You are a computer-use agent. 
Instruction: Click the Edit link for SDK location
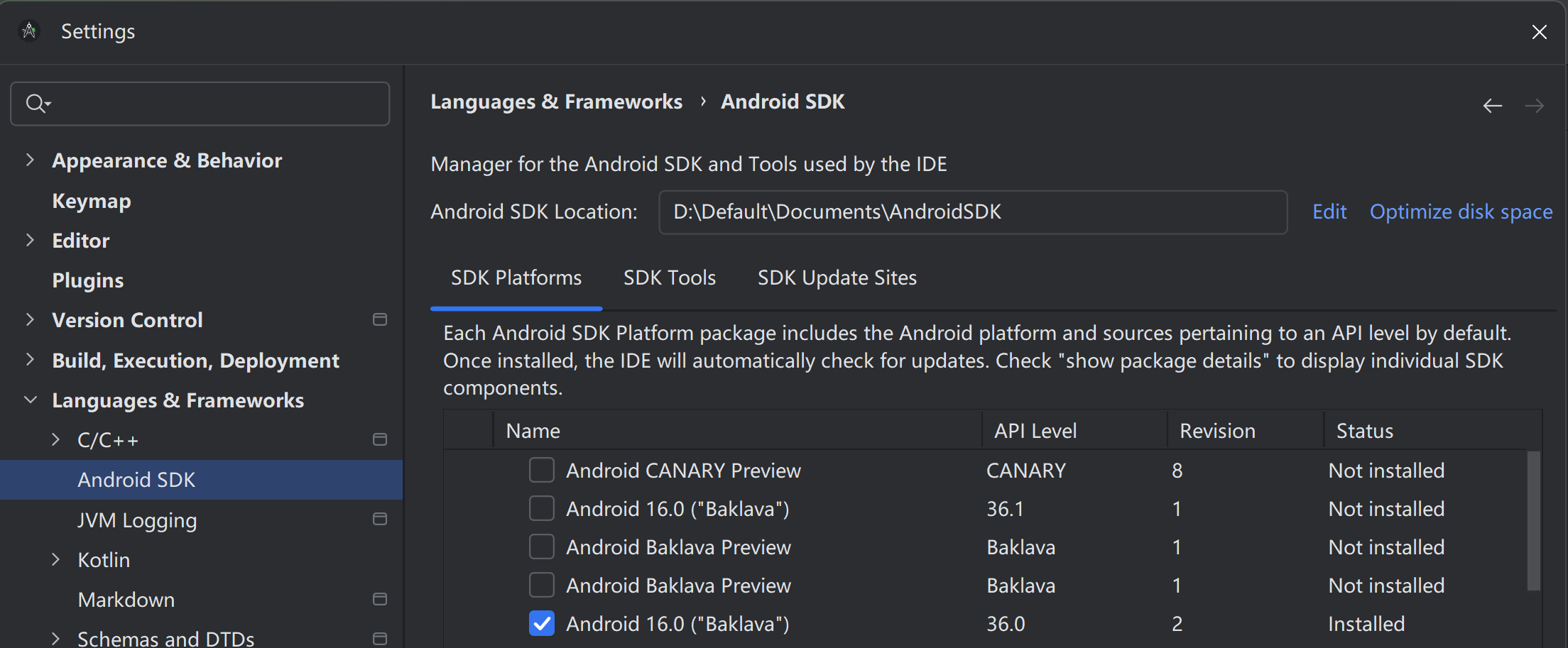[x=1329, y=212]
